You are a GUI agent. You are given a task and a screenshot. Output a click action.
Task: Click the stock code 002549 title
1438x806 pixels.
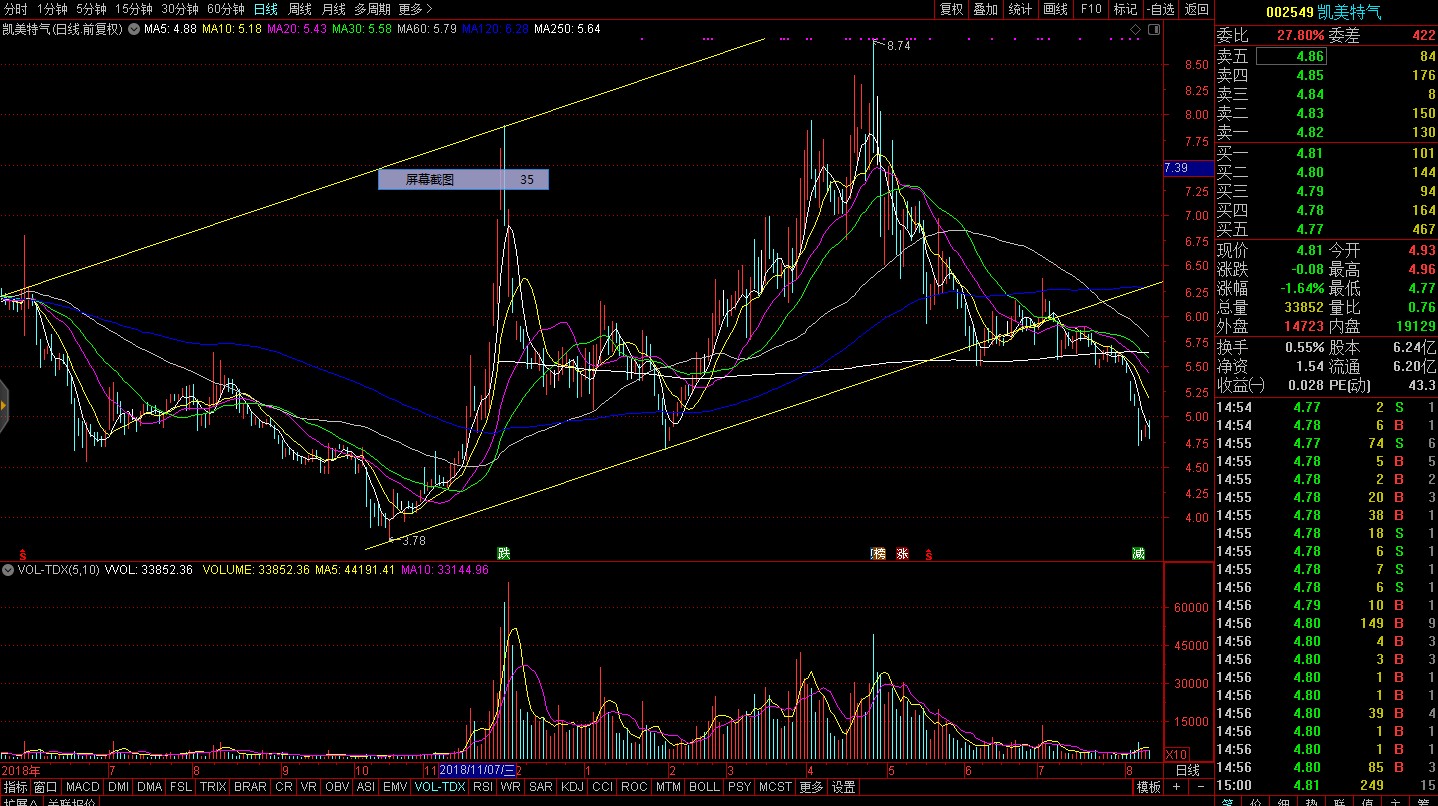pos(1290,12)
